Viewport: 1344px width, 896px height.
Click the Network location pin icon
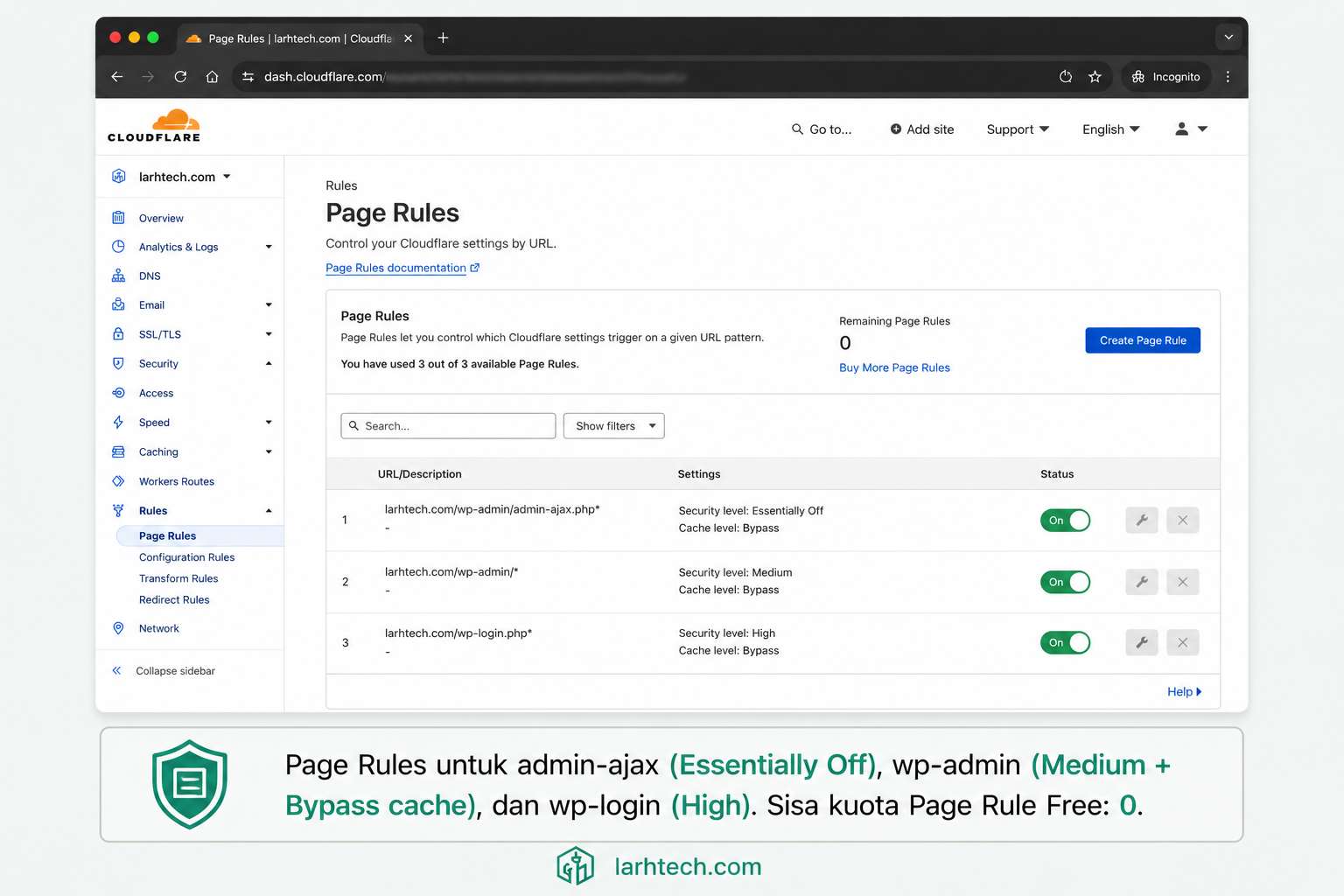coord(118,628)
